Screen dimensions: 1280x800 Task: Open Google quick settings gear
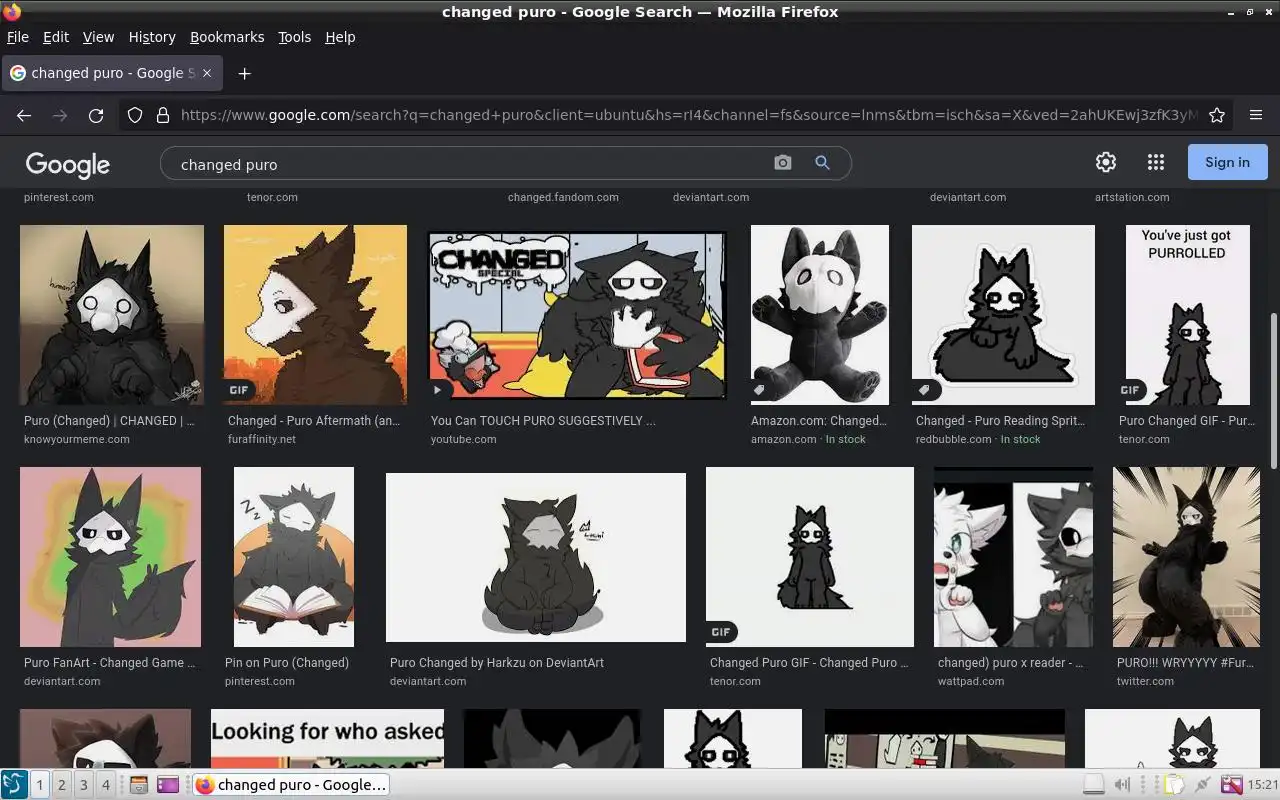tap(1106, 162)
